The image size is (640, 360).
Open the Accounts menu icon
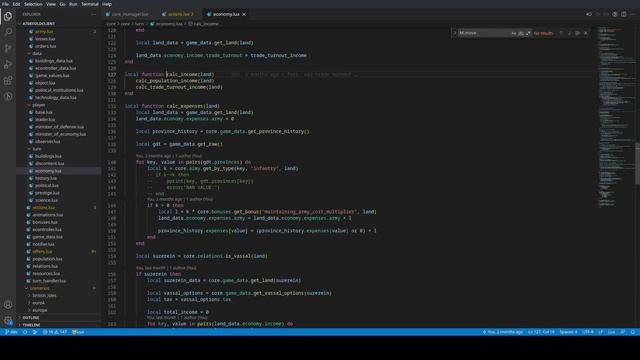pyautogui.click(x=8, y=304)
